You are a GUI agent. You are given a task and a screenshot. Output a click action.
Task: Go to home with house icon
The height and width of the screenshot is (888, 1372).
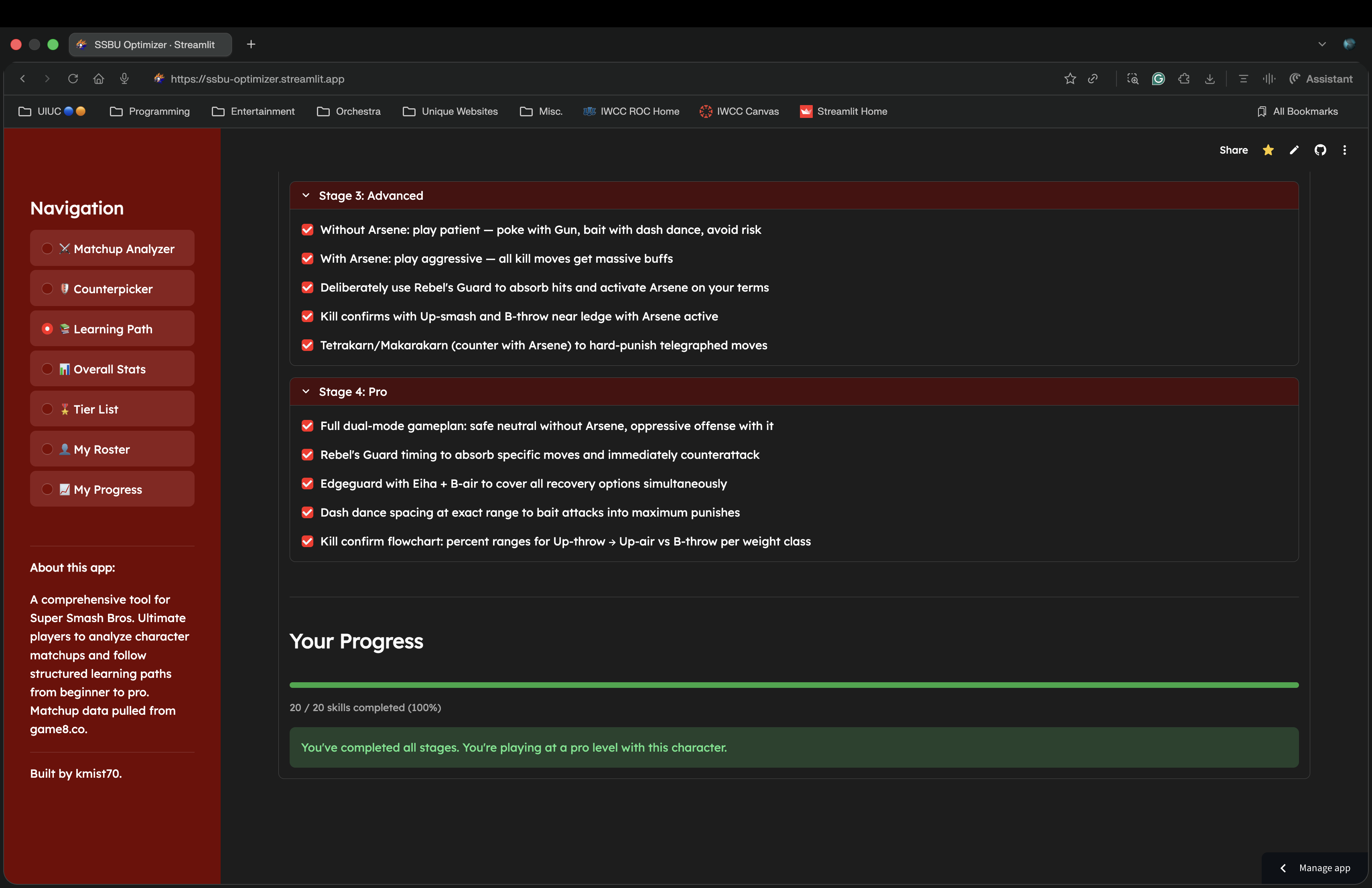(x=99, y=79)
